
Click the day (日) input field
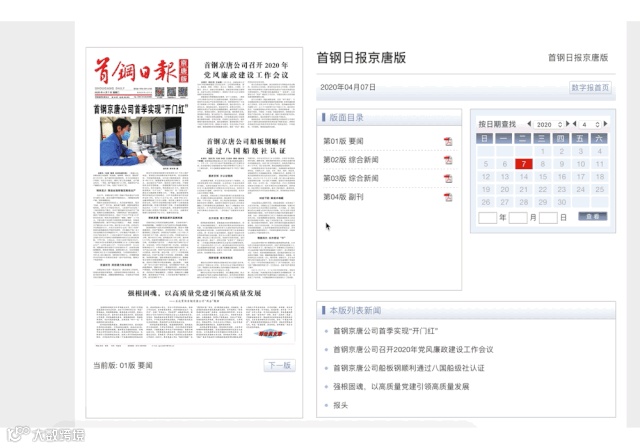548,217
